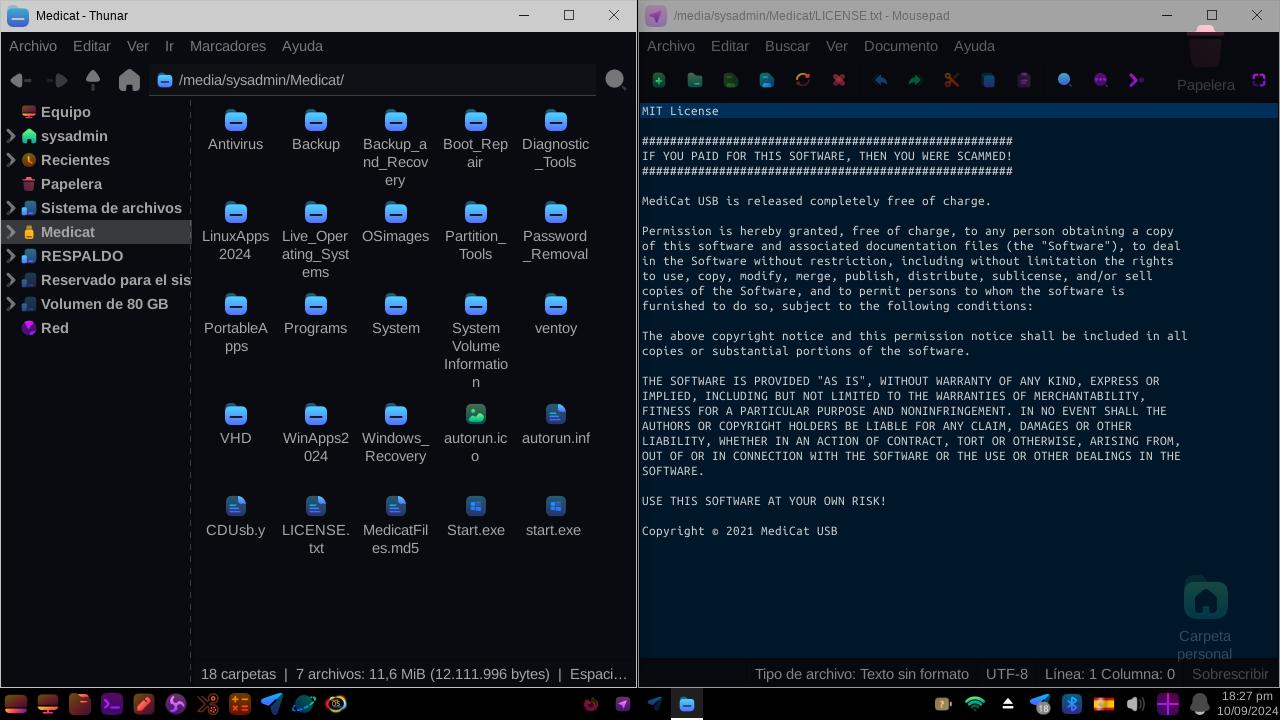Open Marcadores menu in Thunar
The width and height of the screenshot is (1280, 720).
228,46
